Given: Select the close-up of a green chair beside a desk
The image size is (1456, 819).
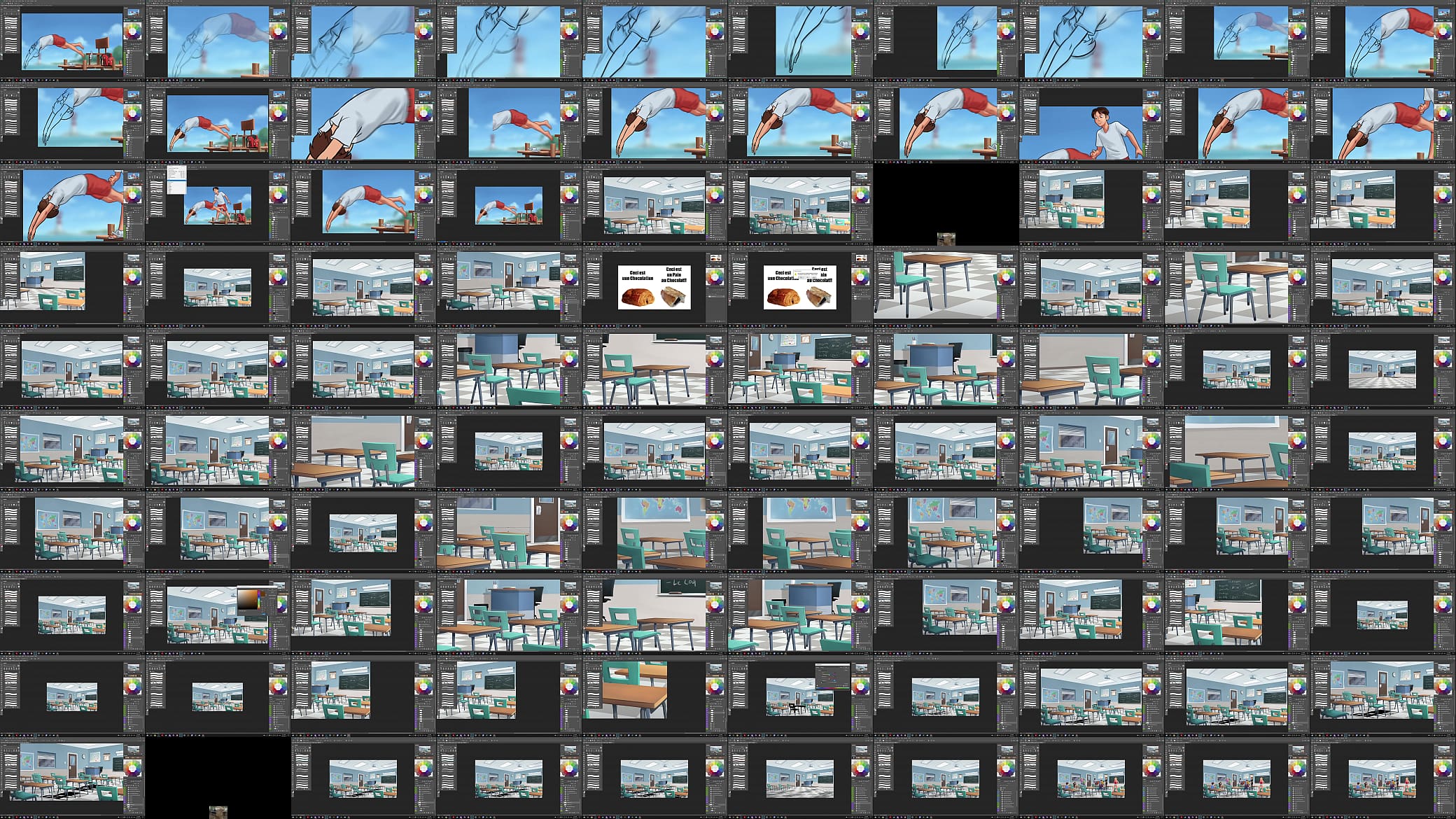Looking at the screenshot, I should tap(1238, 286).
